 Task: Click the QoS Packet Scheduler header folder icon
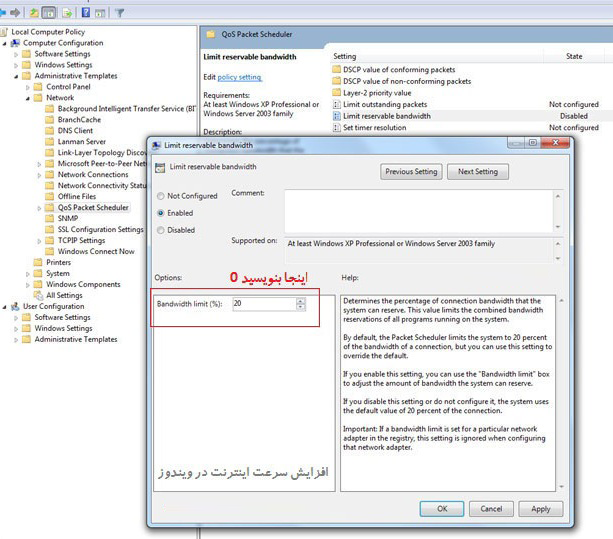pyautogui.click(x=211, y=34)
